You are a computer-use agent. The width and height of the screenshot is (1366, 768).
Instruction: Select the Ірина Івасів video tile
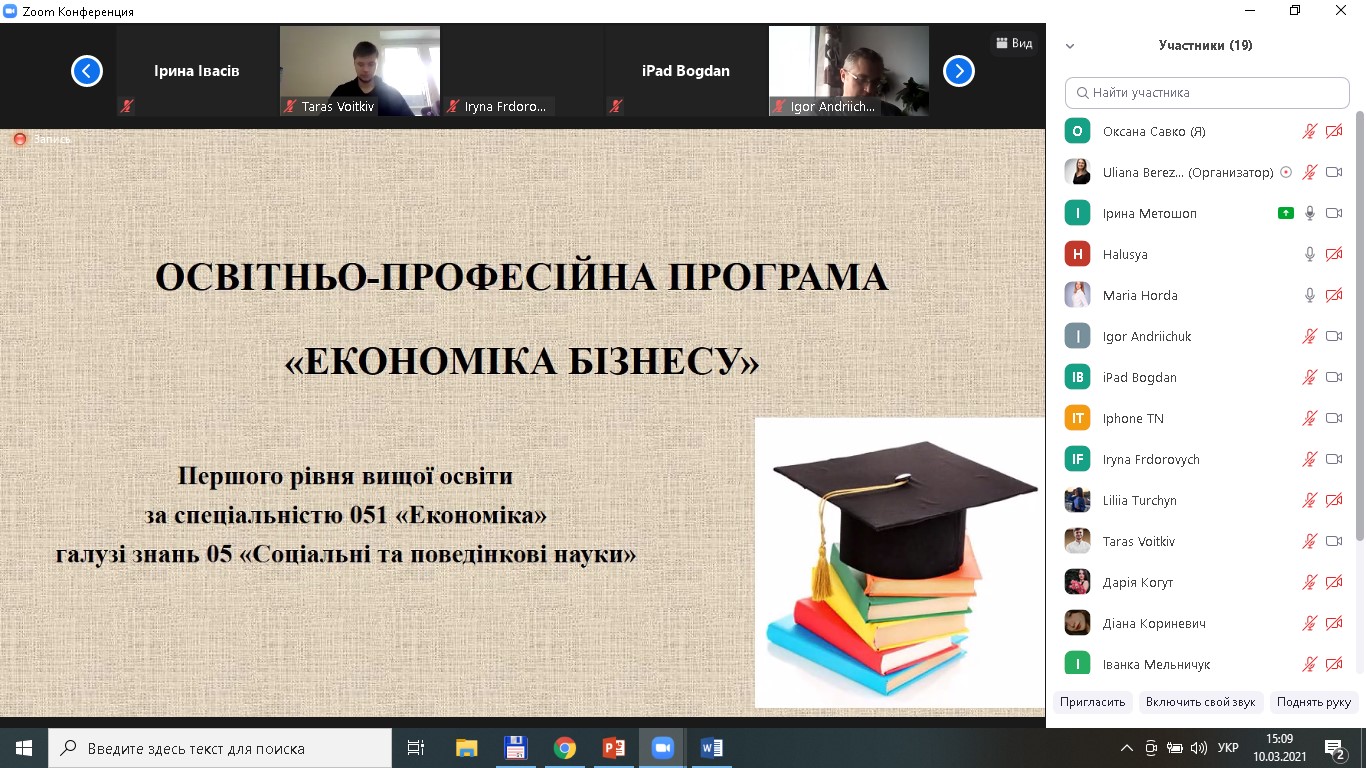coord(197,71)
